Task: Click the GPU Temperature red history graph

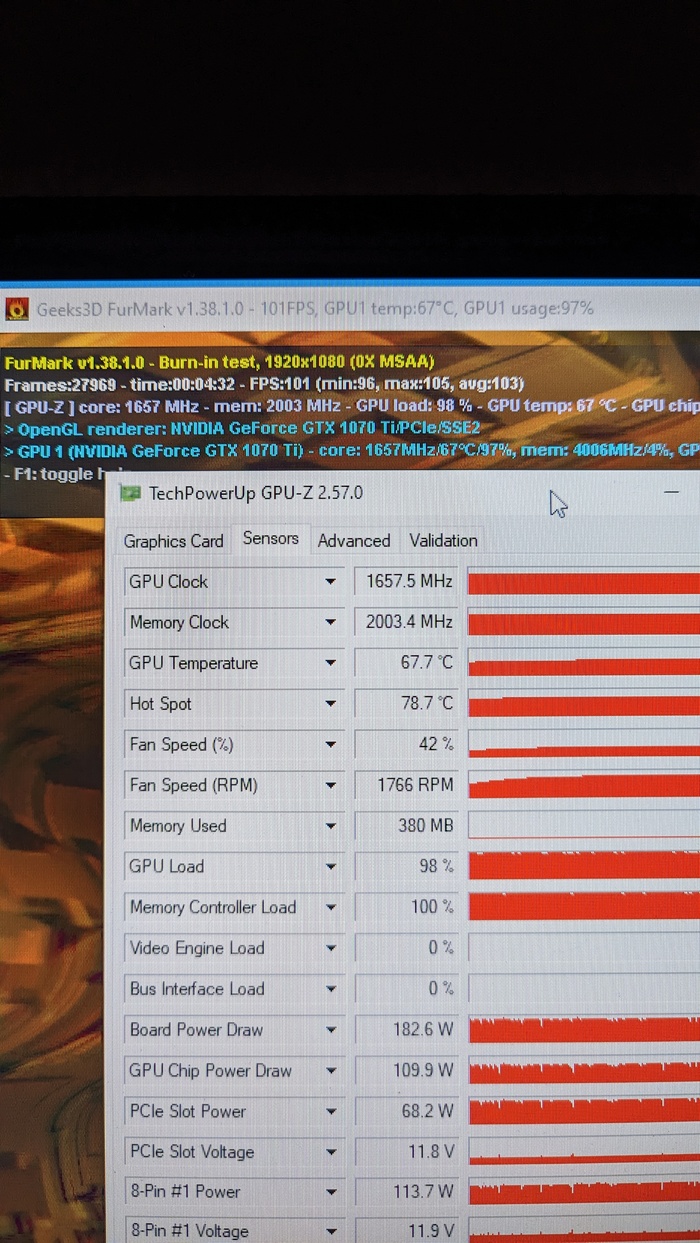Action: 583,664
